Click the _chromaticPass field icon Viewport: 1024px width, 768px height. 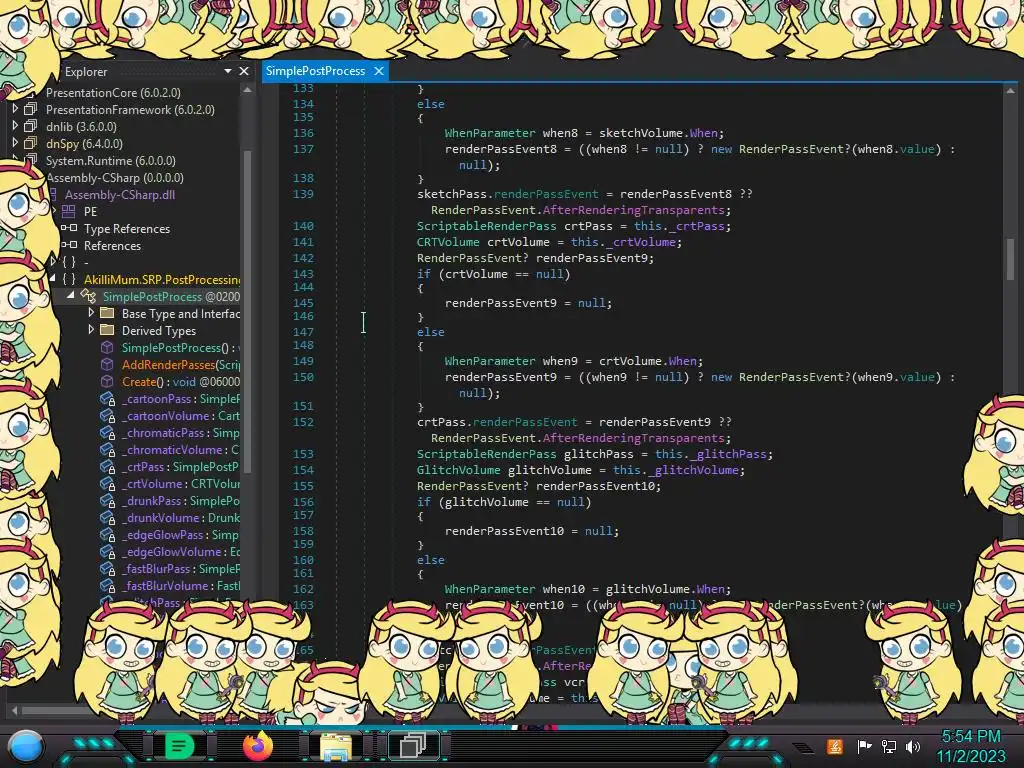[x=107, y=432]
